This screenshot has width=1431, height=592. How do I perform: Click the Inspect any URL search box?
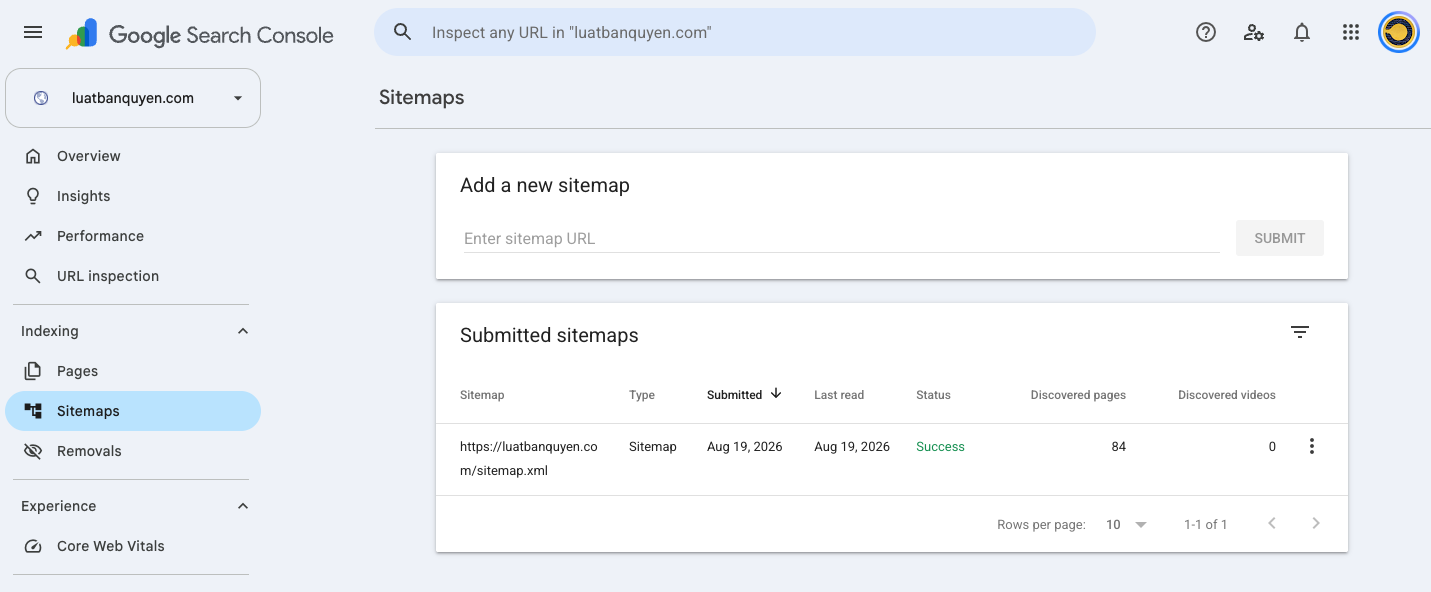pyautogui.click(x=735, y=32)
